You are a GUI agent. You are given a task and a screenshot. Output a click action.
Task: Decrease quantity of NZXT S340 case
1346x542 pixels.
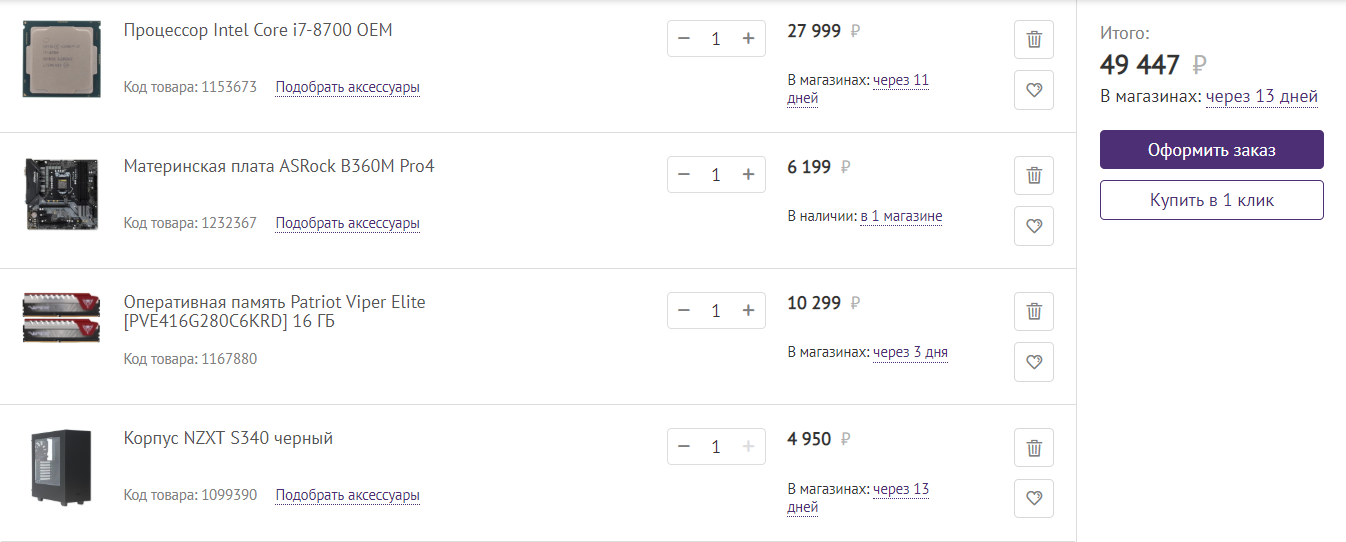(x=684, y=447)
